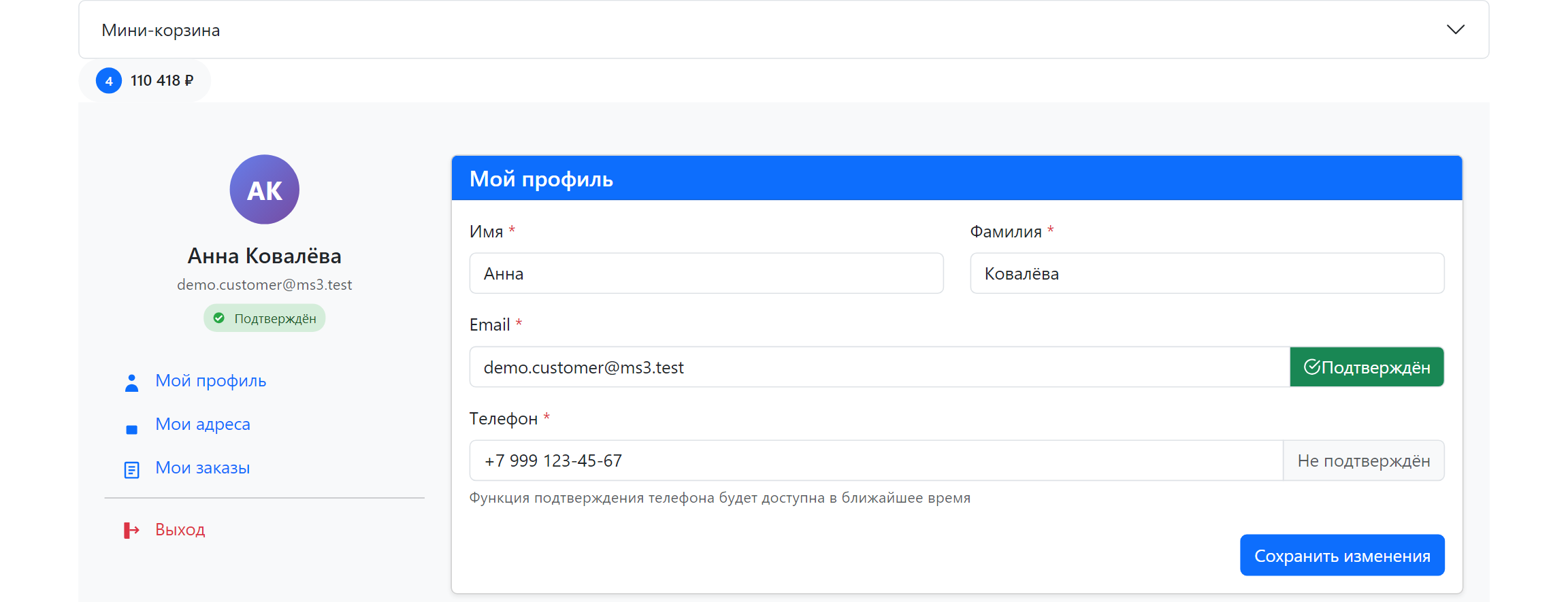Click the red logout arrow icon

(131, 530)
